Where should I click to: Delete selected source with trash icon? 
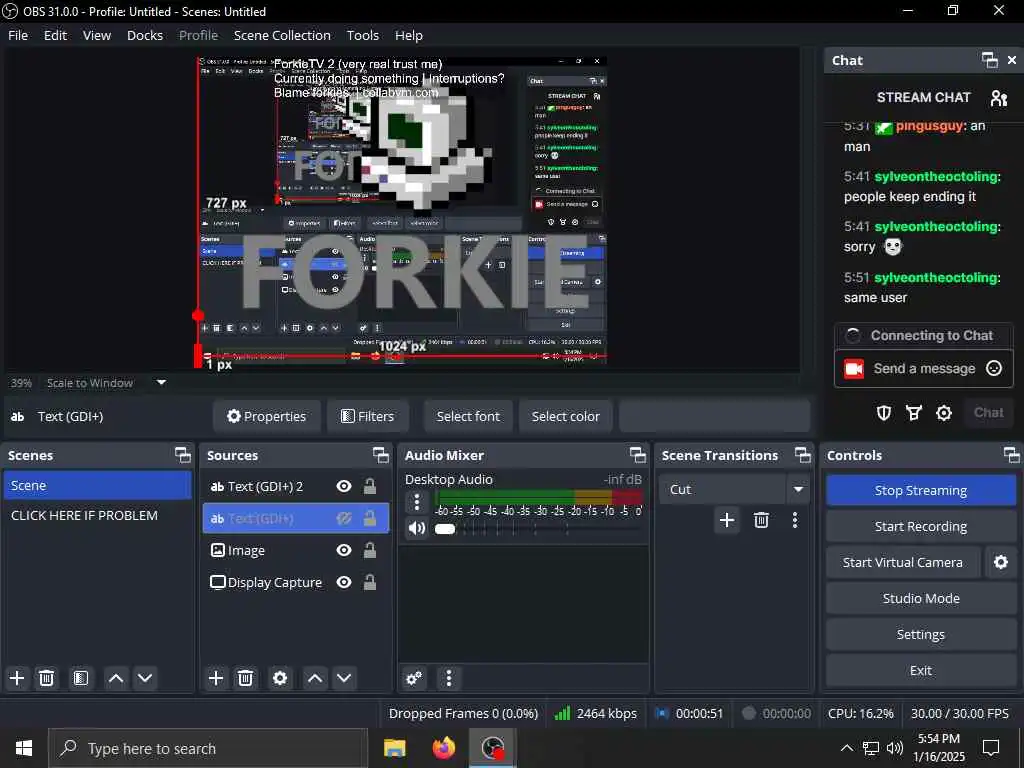point(246,678)
